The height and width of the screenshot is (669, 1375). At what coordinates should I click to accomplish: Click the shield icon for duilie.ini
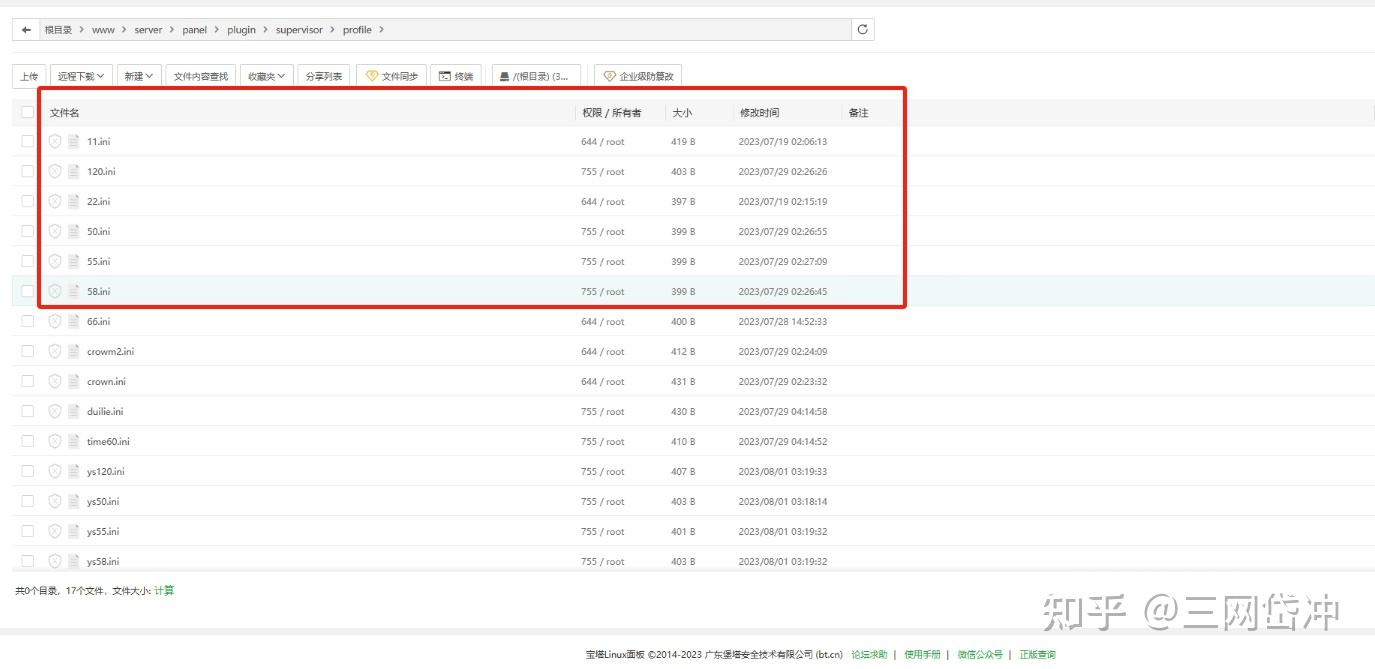(x=55, y=412)
